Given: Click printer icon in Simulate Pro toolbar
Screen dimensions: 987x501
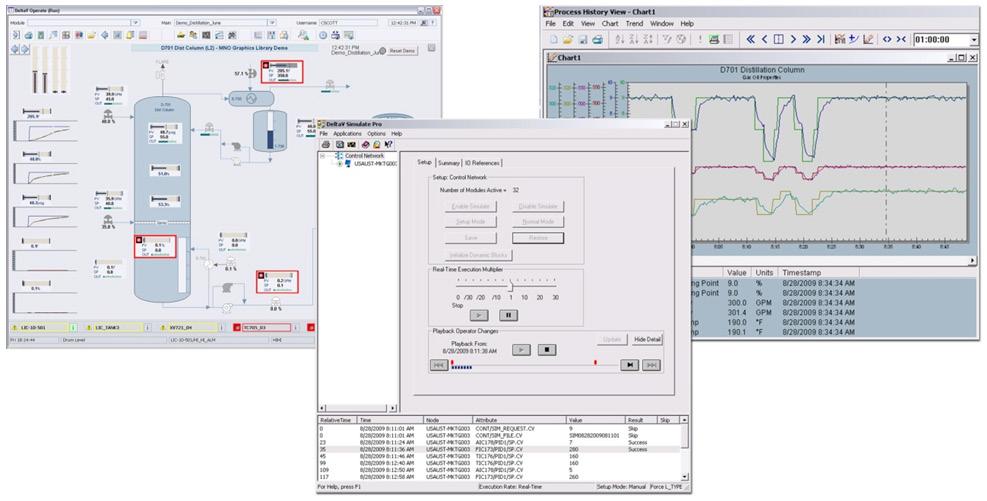Looking at the screenshot, I should click(x=326, y=144).
